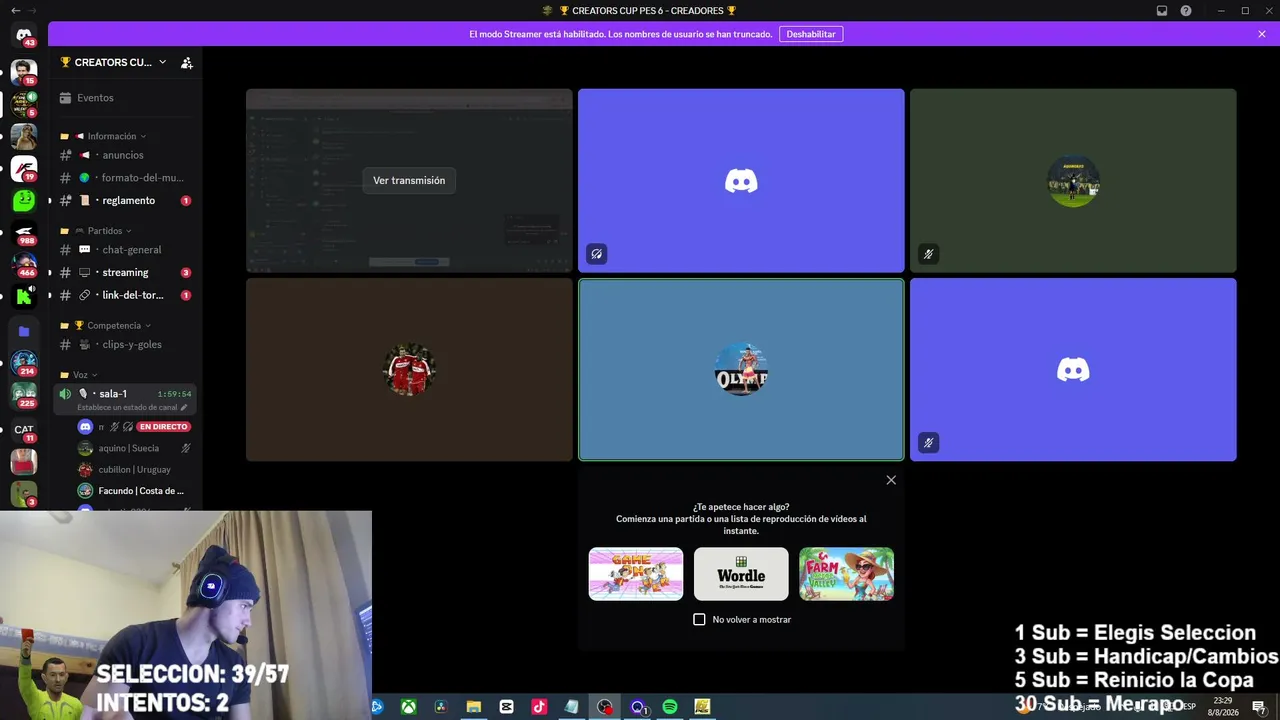Screen dimensions: 1280x720
Task: Open Xbox app in the taskbar
Action: point(409,707)
